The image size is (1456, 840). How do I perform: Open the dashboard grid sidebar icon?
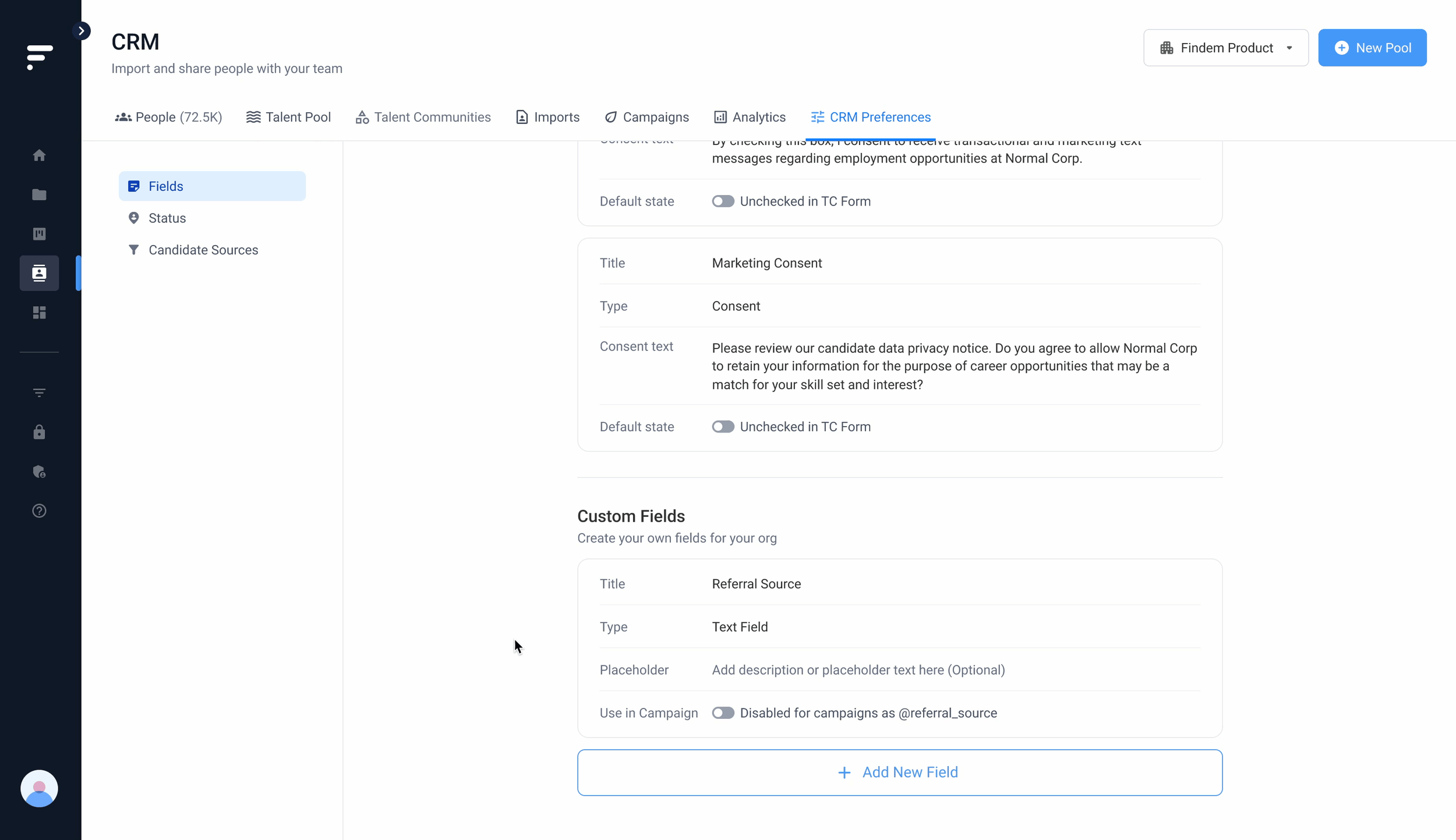pyautogui.click(x=39, y=313)
